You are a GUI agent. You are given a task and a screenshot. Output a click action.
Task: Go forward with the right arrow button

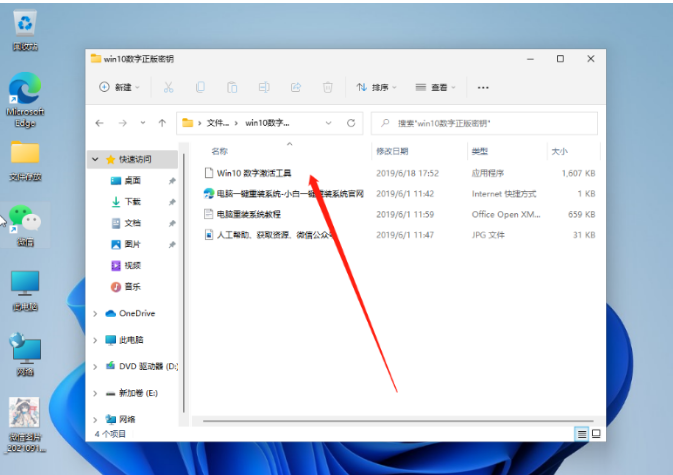tap(123, 123)
